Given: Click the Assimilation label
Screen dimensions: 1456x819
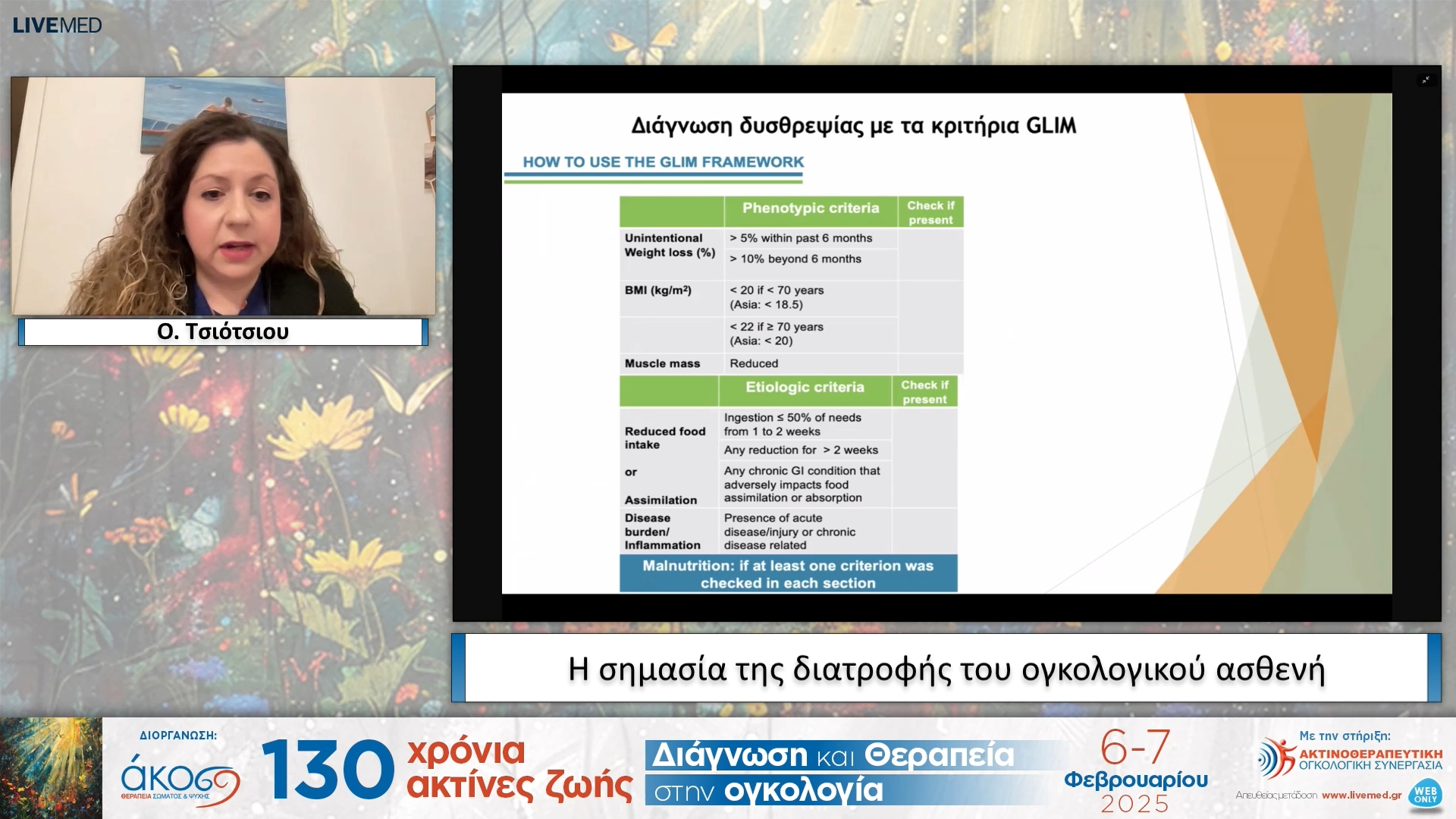Looking at the screenshot, I should pyautogui.click(x=661, y=500).
